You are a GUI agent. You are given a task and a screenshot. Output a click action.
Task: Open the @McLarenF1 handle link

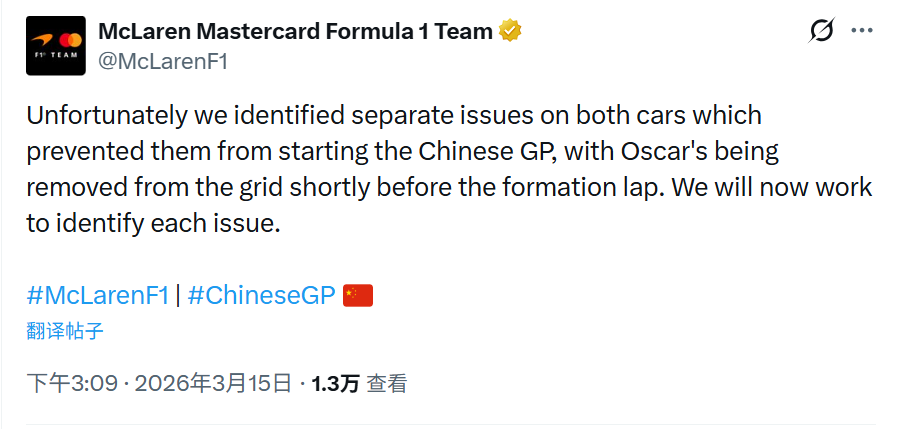[164, 60]
